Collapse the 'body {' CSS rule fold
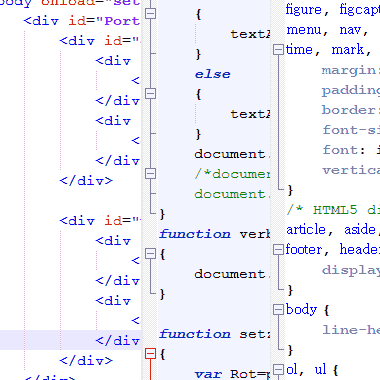 pyautogui.click(x=278, y=310)
